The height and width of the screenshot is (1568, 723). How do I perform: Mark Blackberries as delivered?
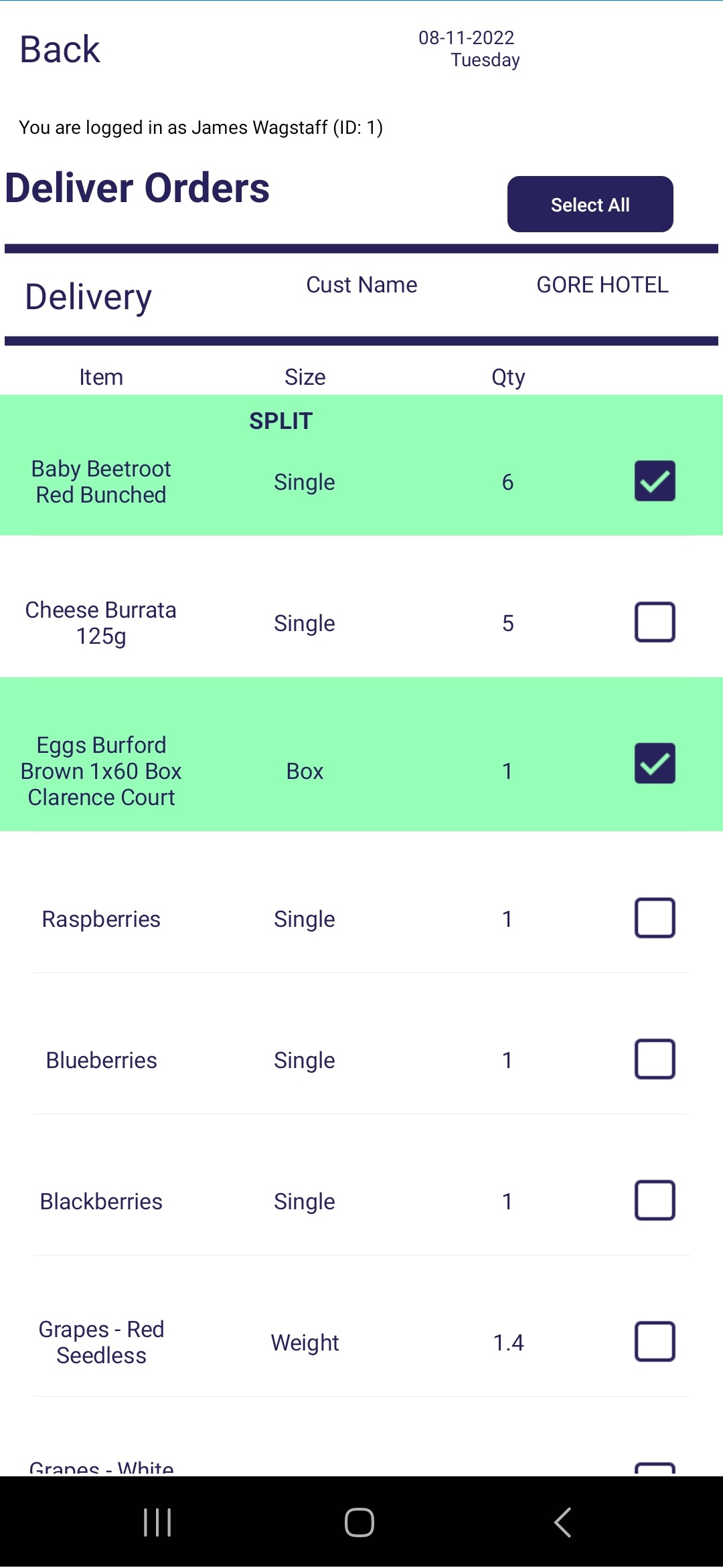tap(655, 1201)
